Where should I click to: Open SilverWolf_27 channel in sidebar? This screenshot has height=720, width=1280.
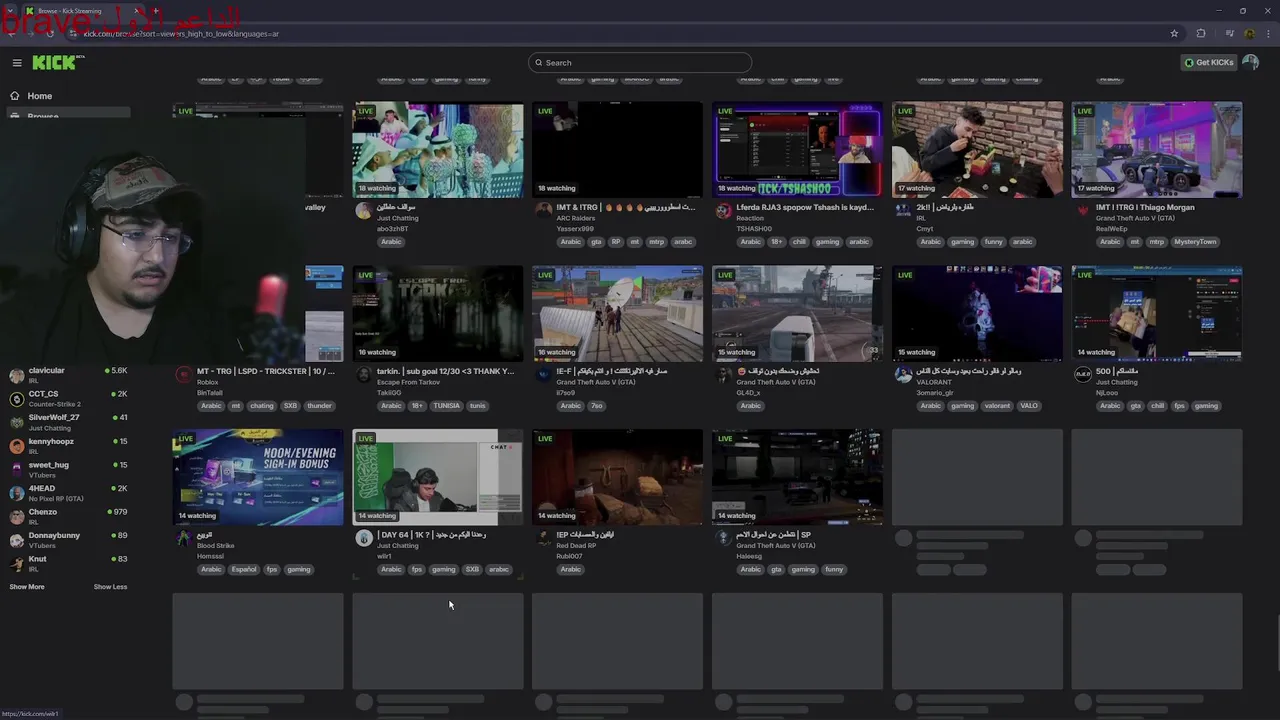point(67,422)
